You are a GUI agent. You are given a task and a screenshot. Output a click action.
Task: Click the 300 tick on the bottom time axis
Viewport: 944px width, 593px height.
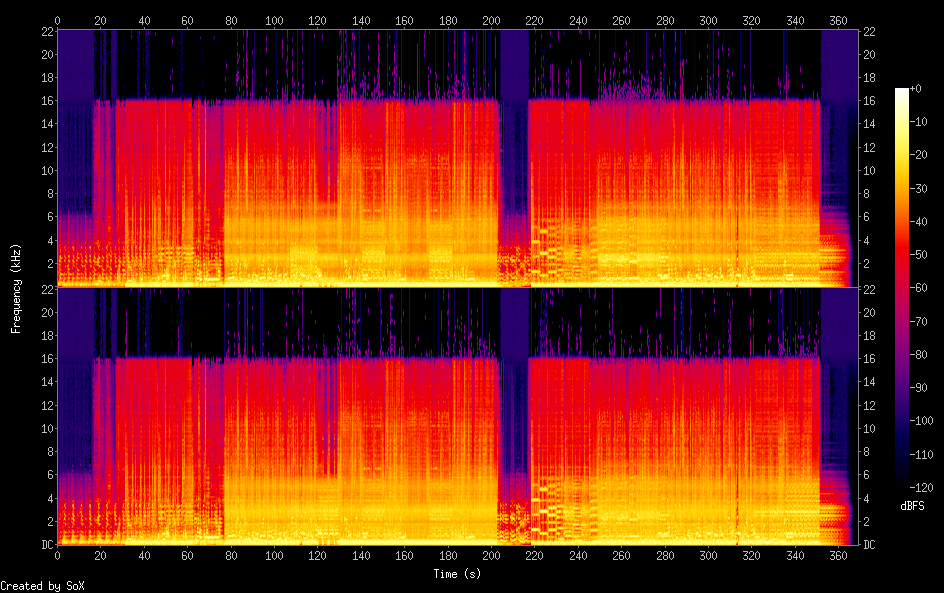(708, 554)
